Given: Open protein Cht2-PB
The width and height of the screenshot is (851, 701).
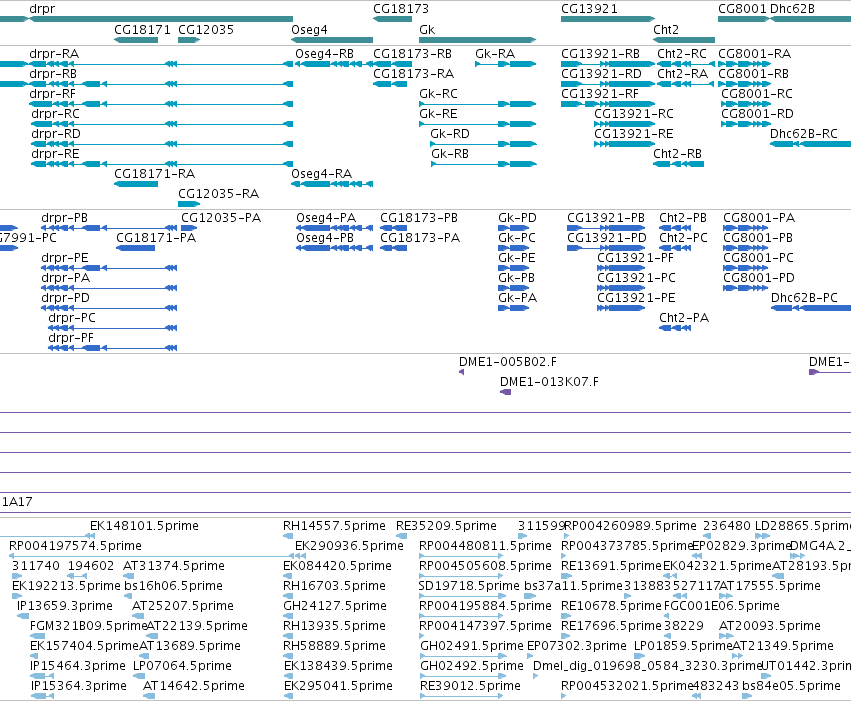Looking at the screenshot, I should coord(675,228).
